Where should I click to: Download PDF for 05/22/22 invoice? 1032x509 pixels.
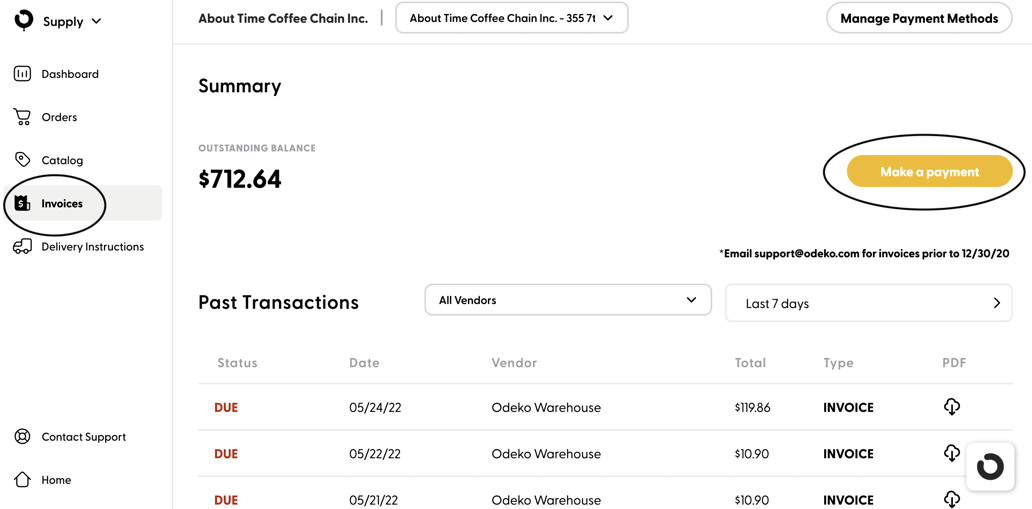coord(951,453)
